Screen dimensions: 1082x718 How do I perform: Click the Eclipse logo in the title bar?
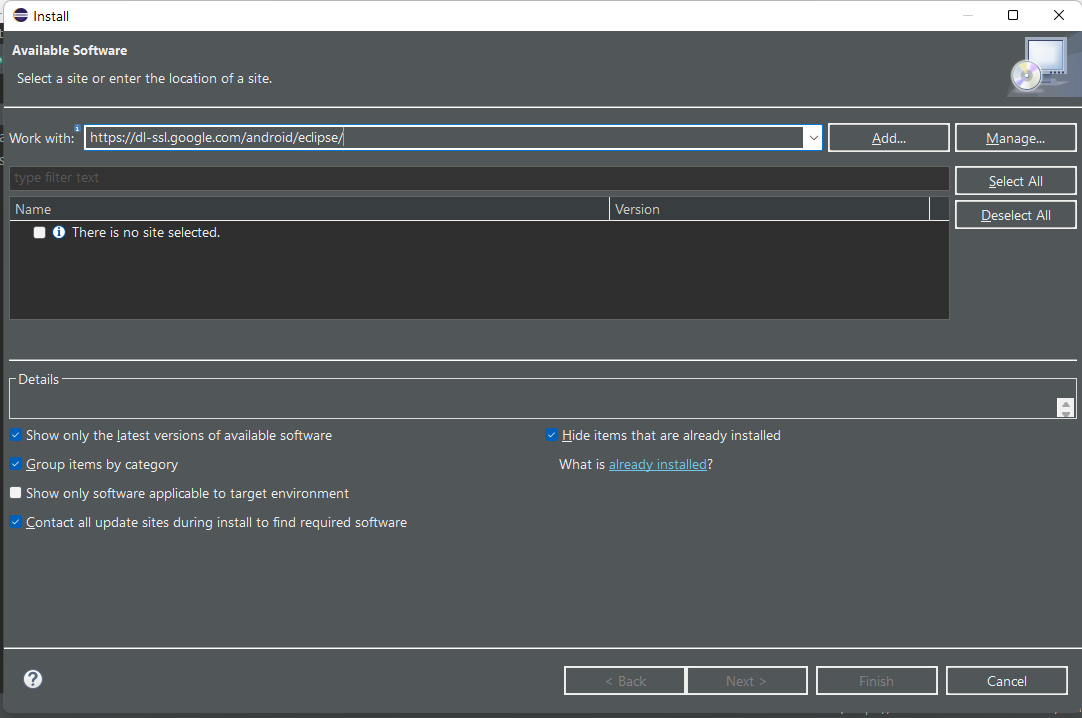(21, 15)
